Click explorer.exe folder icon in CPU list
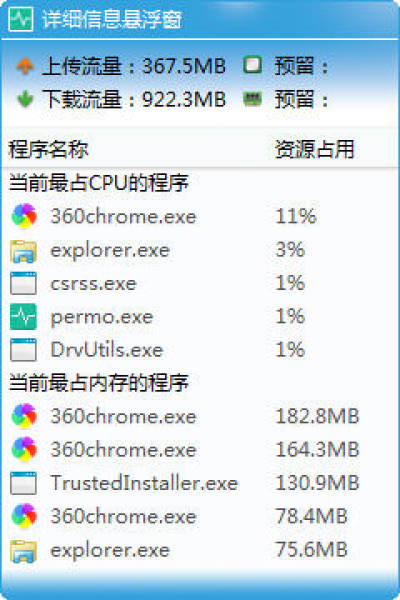 click(24, 251)
